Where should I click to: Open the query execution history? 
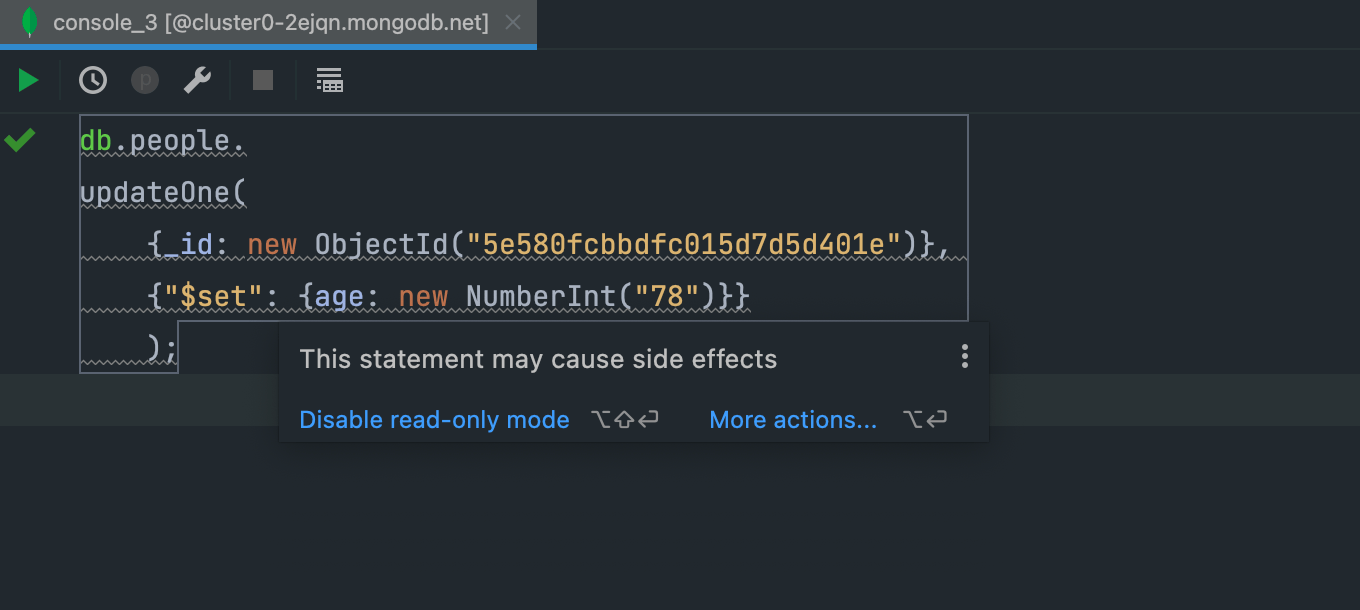(x=92, y=80)
